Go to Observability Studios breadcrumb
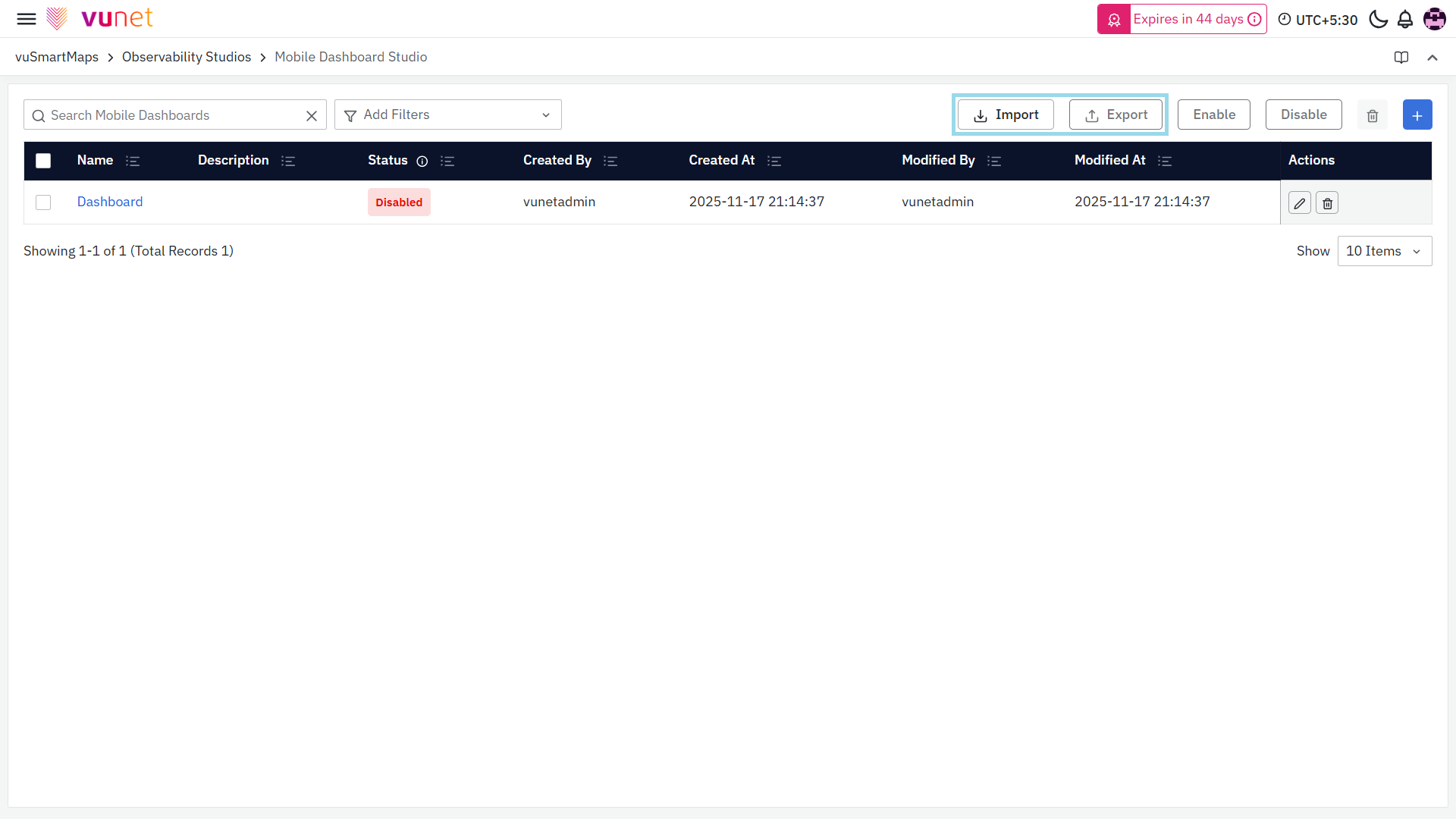Viewport: 1456px width, 819px height. 187,57
